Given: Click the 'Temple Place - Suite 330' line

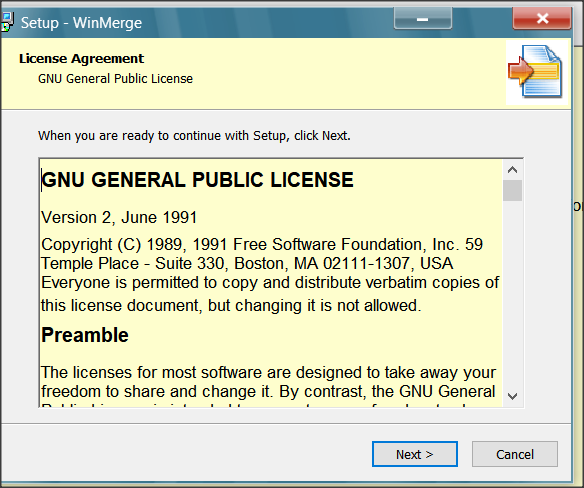Looking at the screenshot, I should 247,264.
